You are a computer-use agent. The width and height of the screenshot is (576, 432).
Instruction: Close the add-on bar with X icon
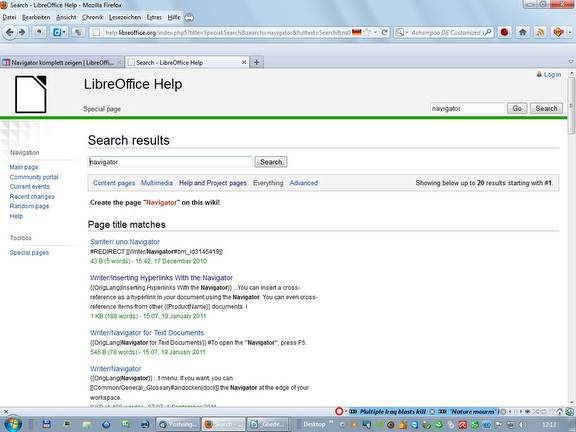coord(6,411)
